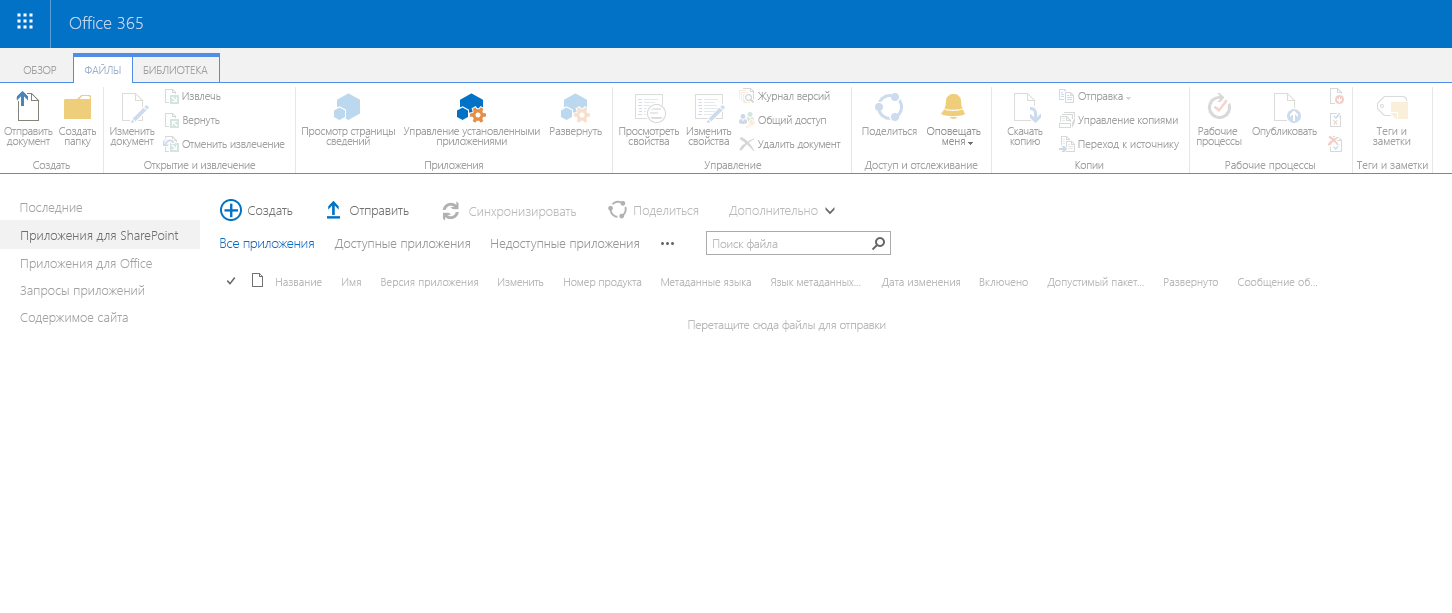1452x613 pixels.
Task: Click Переход к источнику in ribbon
Action: coord(1119,144)
